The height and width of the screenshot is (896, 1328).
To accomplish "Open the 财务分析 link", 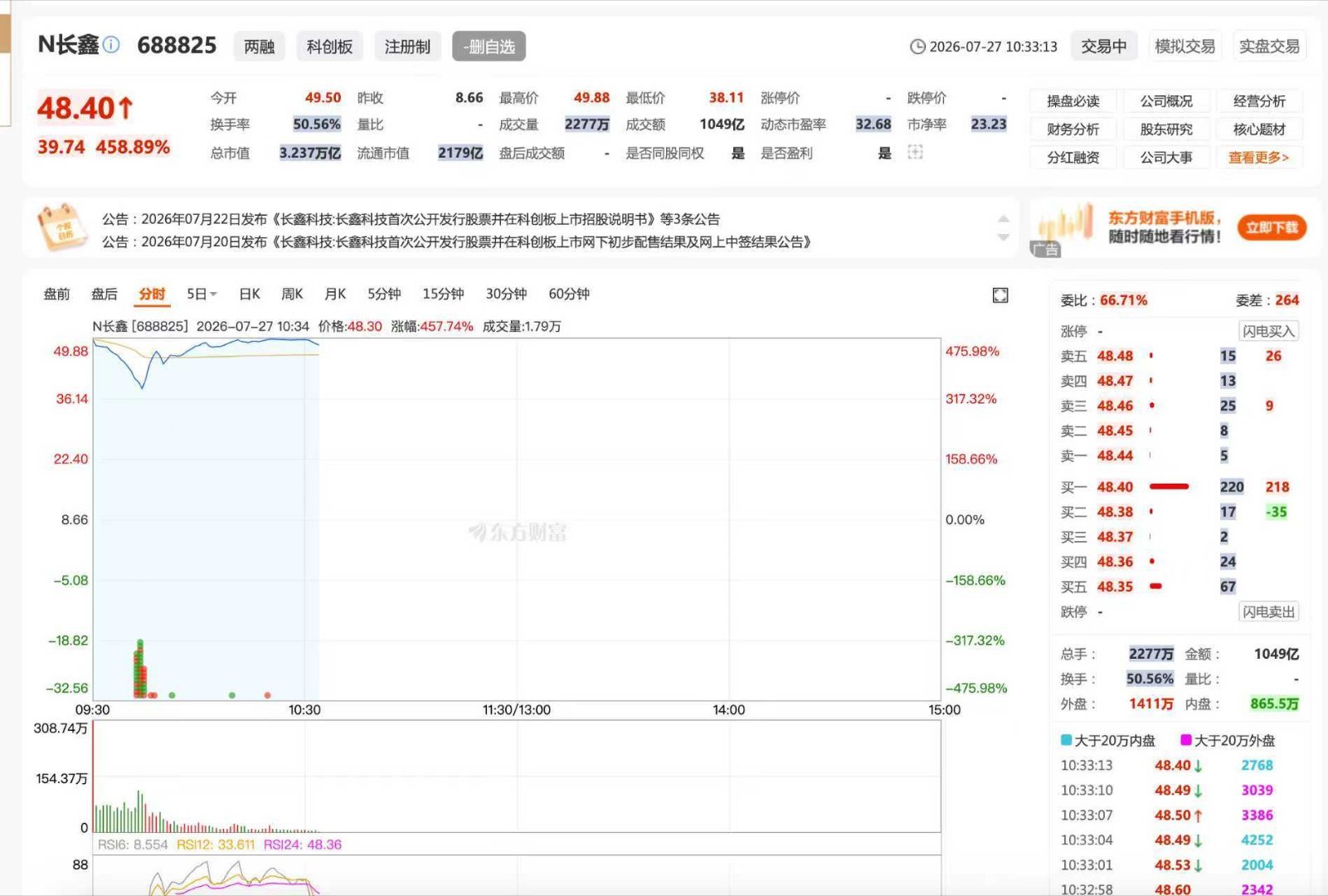I will click(1073, 129).
